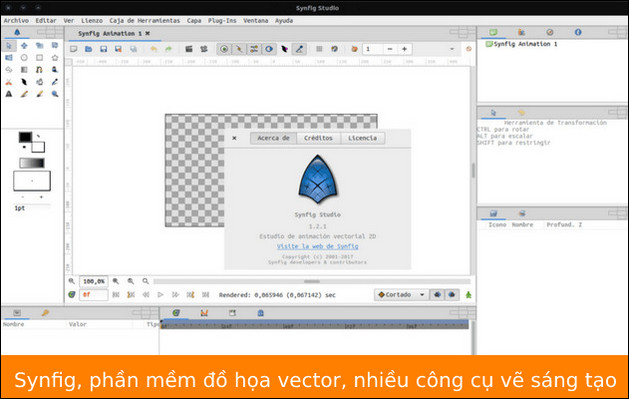The width and height of the screenshot is (629, 399).
Task: Open the Editar menu
Action: pos(46,20)
